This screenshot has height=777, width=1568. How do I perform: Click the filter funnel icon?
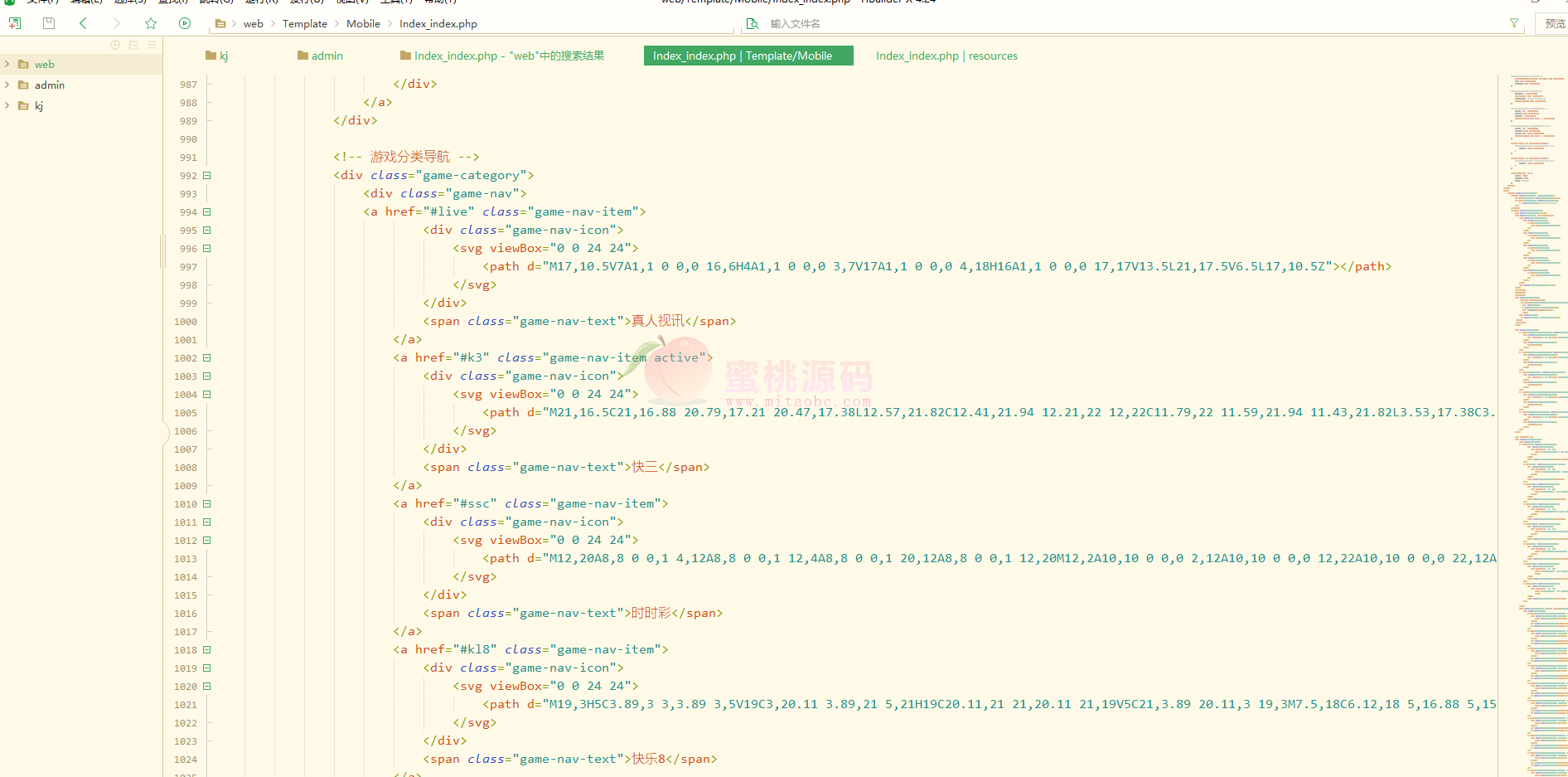(1514, 23)
